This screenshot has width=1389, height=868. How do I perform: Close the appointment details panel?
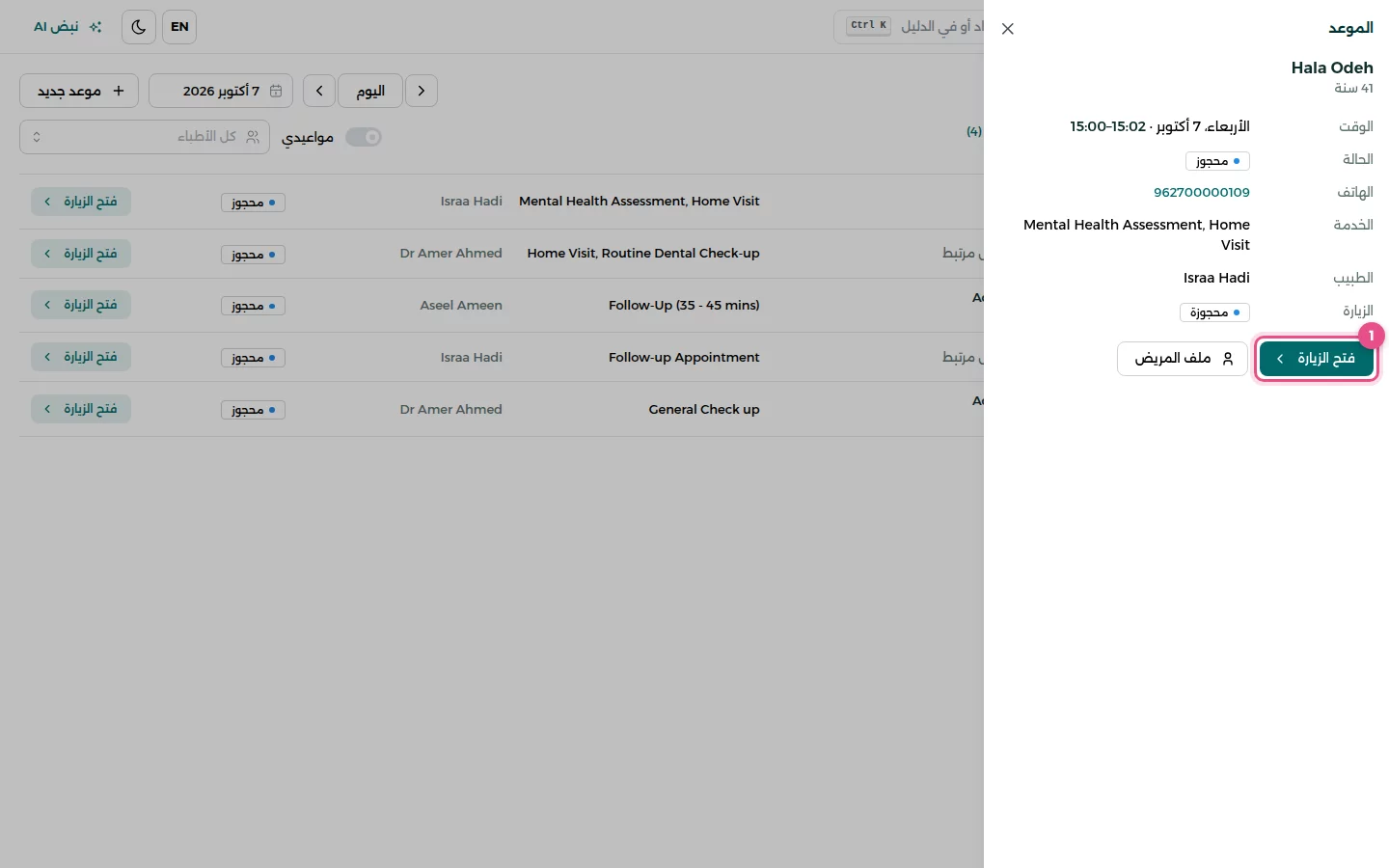1008,29
